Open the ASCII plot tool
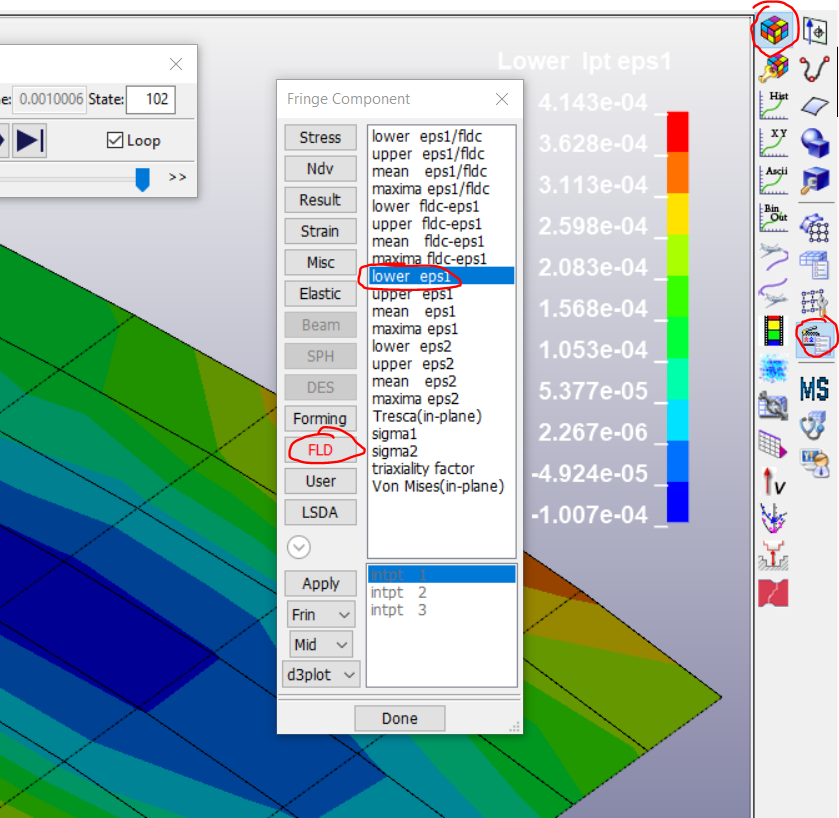Image resolution: width=839 pixels, height=818 pixels. 774,180
